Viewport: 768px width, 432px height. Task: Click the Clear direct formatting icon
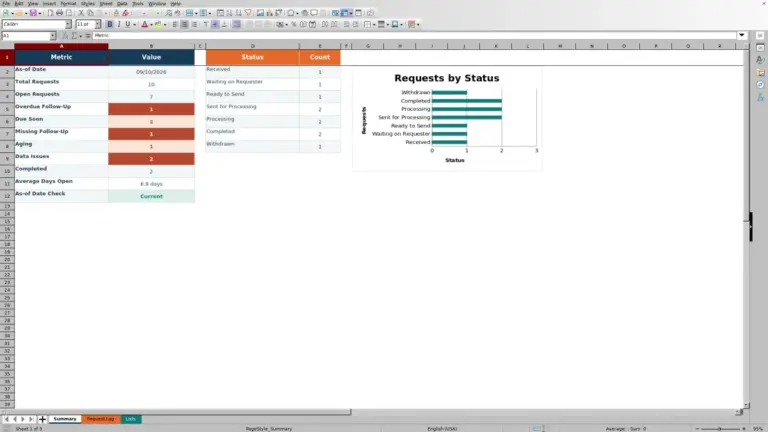125,13
